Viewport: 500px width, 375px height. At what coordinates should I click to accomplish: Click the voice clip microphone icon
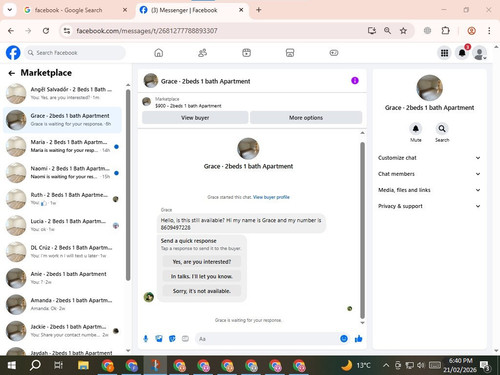[146, 339]
